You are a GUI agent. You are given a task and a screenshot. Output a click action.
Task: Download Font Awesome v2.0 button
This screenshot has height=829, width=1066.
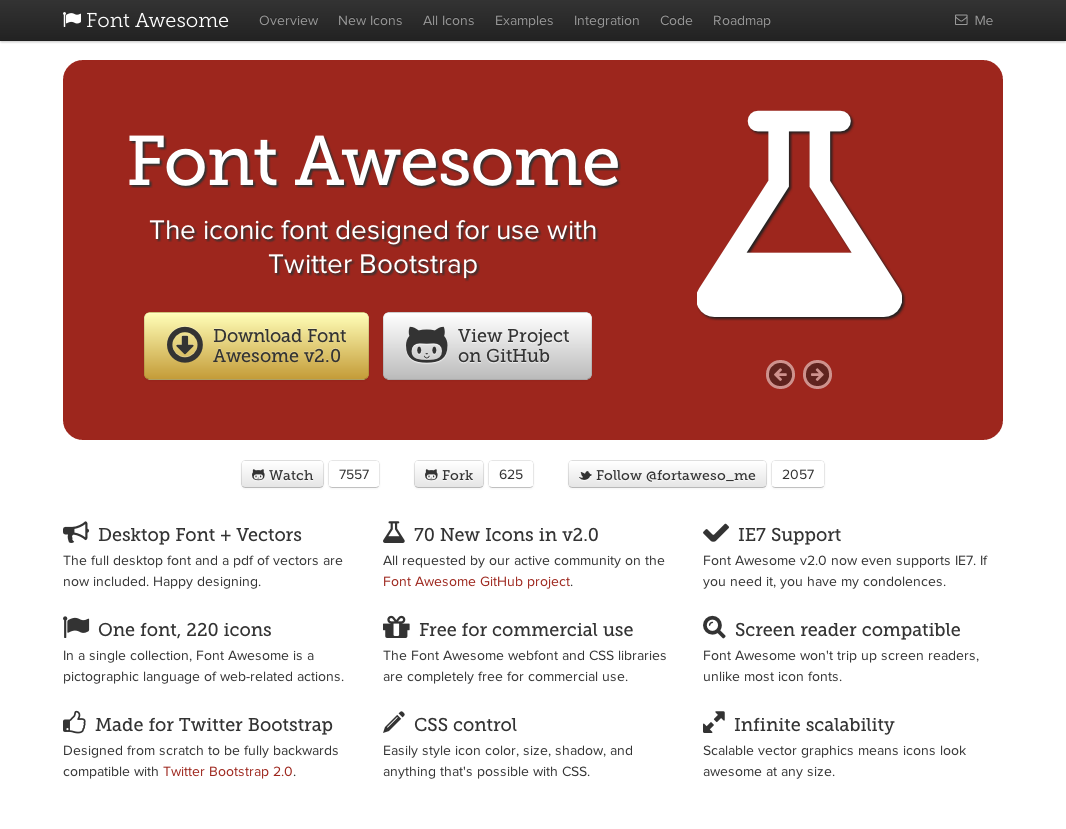pyautogui.click(x=256, y=345)
